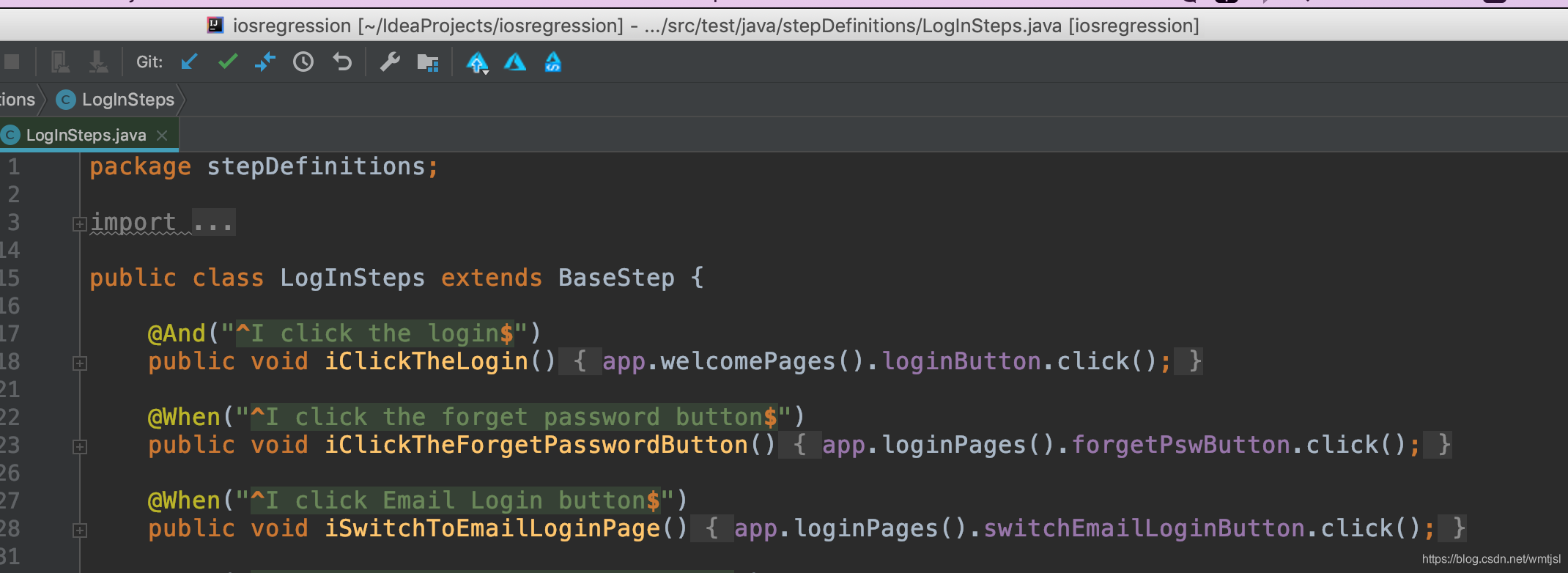Expand the folded import statements
Image resolution: width=1568 pixels, height=573 pixels.
(x=80, y=224)
